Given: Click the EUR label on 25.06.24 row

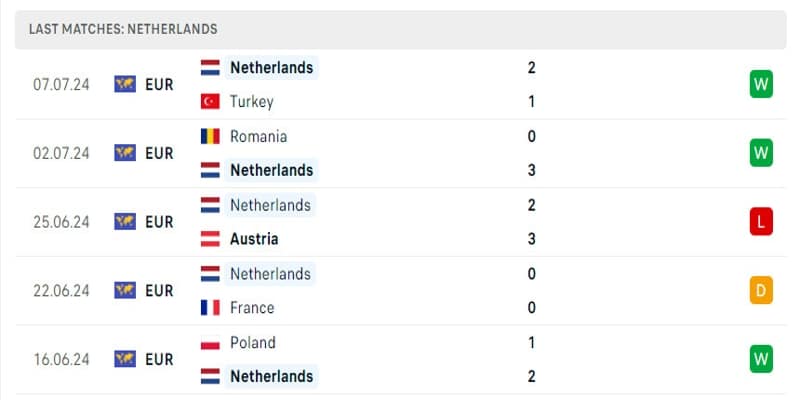Looking at the screenshot, I should tap(159, 222).
